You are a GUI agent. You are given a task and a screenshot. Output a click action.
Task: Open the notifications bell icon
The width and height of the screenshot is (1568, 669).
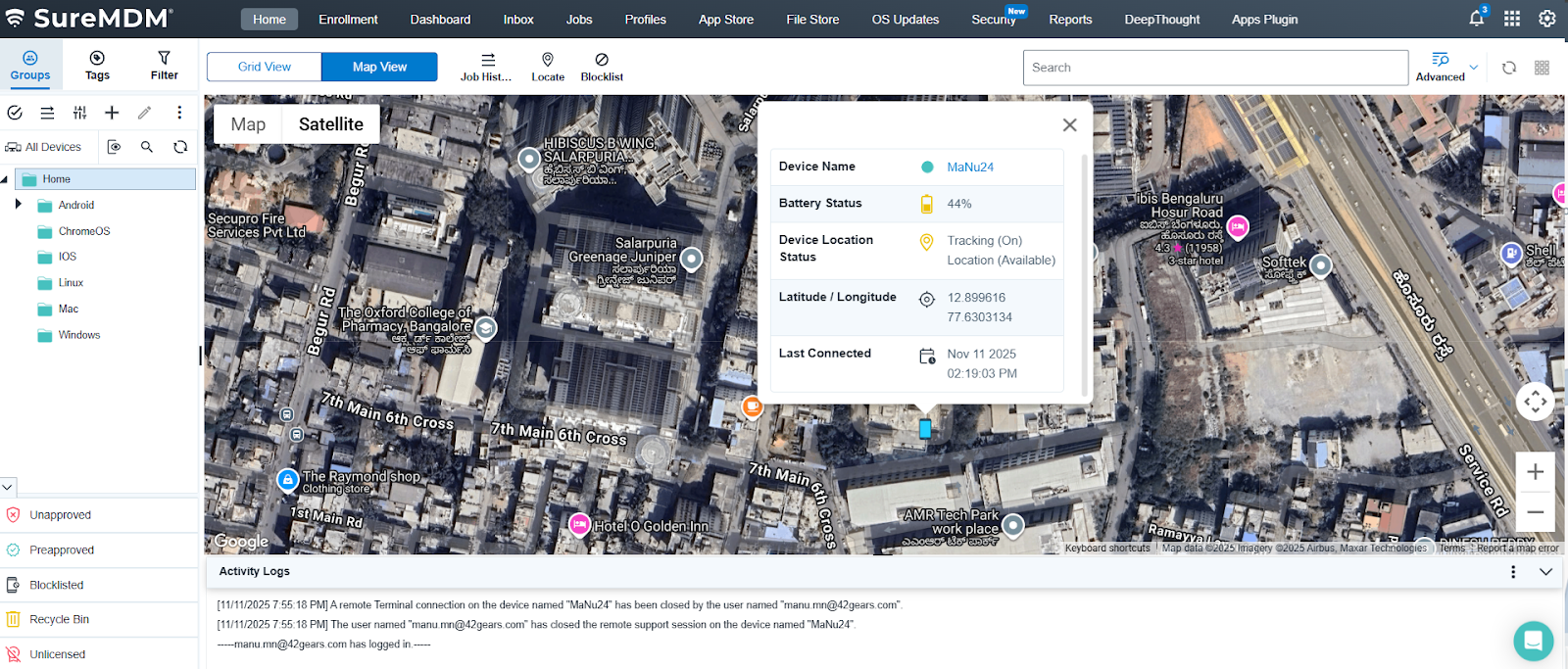tap(1476, 19)
